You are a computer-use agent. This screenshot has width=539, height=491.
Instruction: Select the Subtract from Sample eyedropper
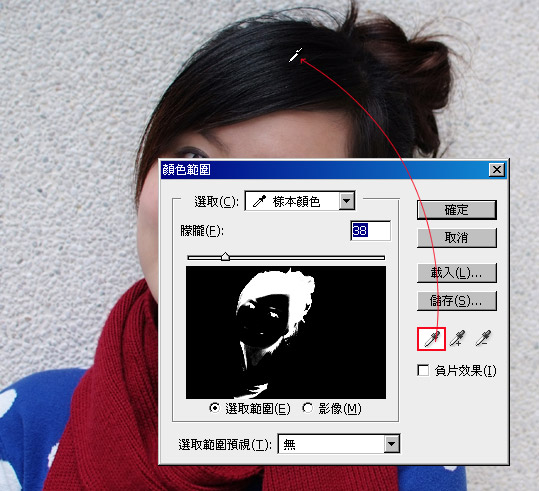tap(483, 338)
